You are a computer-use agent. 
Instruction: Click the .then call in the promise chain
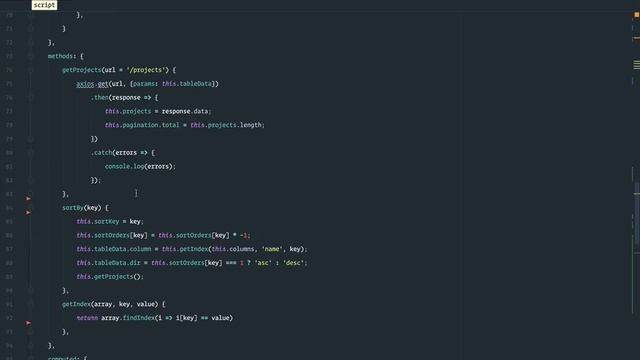[x=99, y=98]
